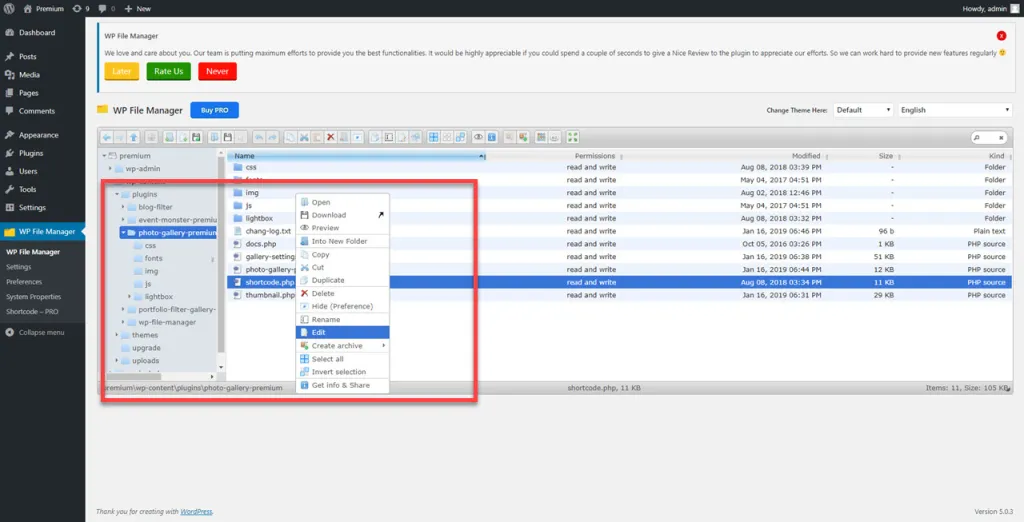The height and width of the screenshot is (522, 1024).
Task: Expand the wp-file-manager tree folder arrow
Action: (x=123, y=322)
